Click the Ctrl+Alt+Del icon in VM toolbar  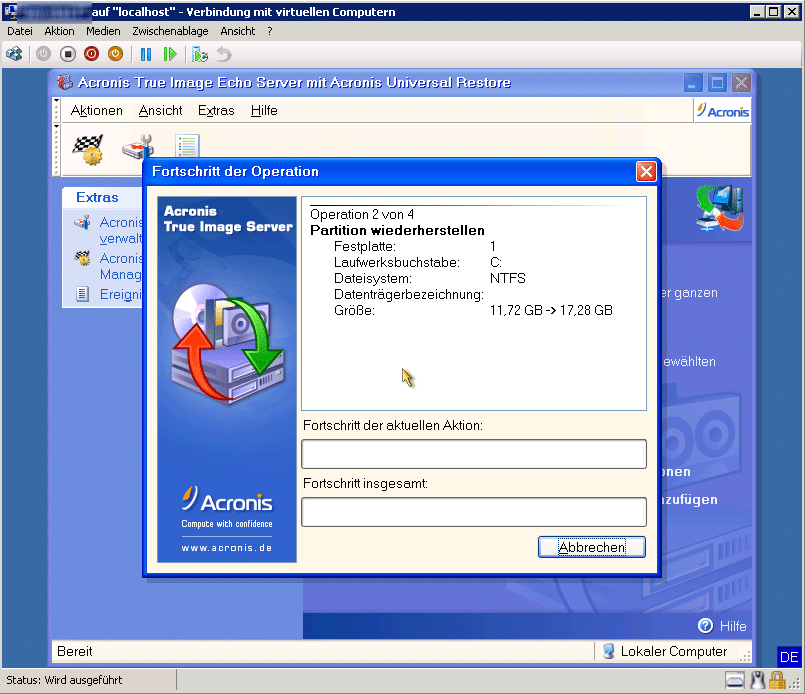(x=14, y=54)
